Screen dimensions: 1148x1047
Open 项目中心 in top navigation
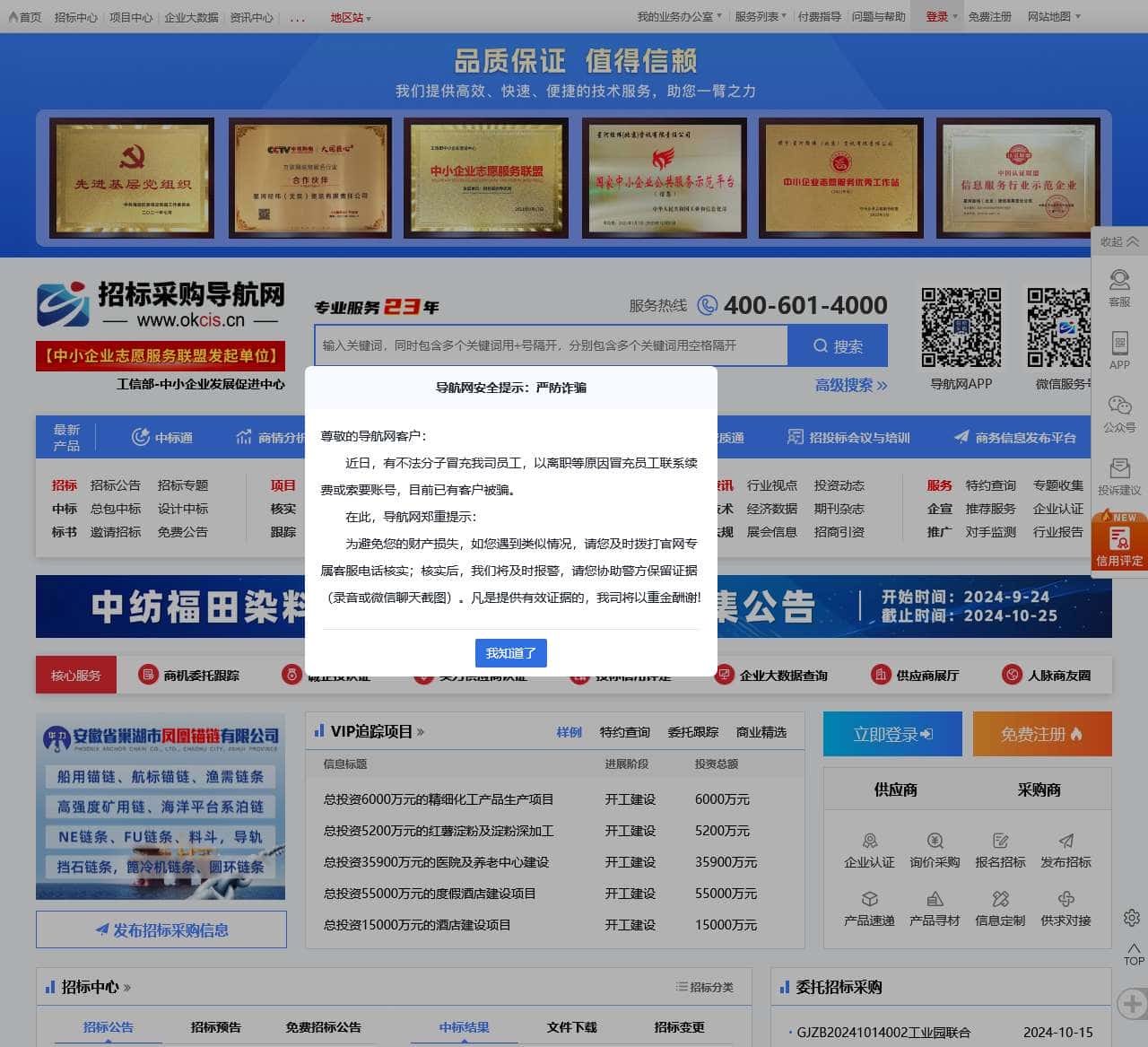click(x=131, y=17)
